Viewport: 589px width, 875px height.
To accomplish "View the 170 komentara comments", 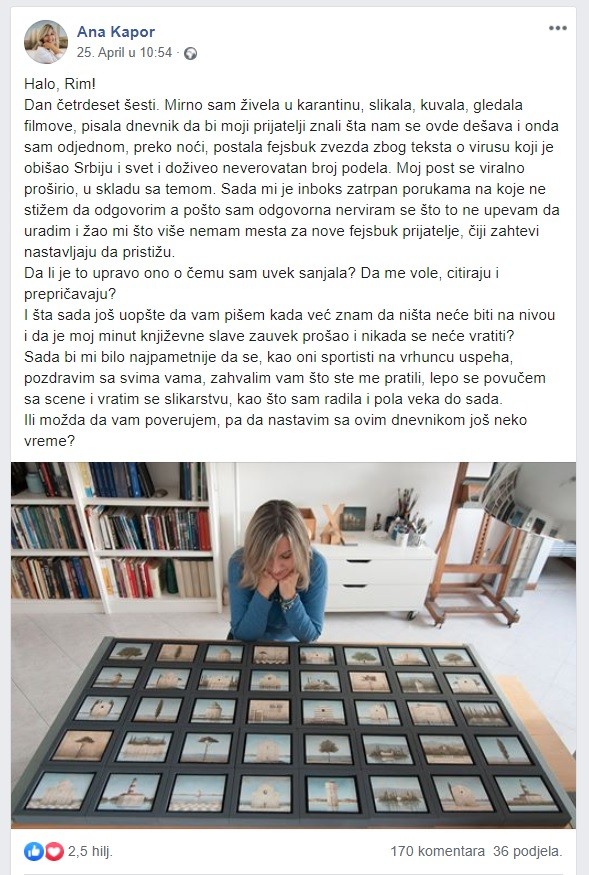I will point(437,851).
